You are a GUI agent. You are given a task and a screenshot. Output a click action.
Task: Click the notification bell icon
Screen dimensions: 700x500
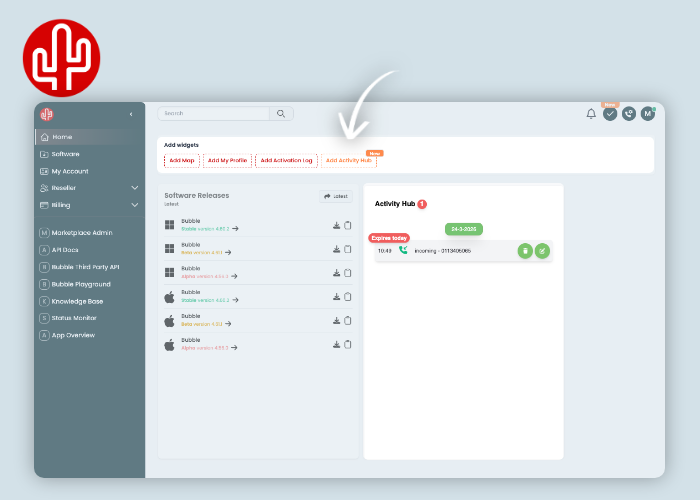click(x=591, y=114)
